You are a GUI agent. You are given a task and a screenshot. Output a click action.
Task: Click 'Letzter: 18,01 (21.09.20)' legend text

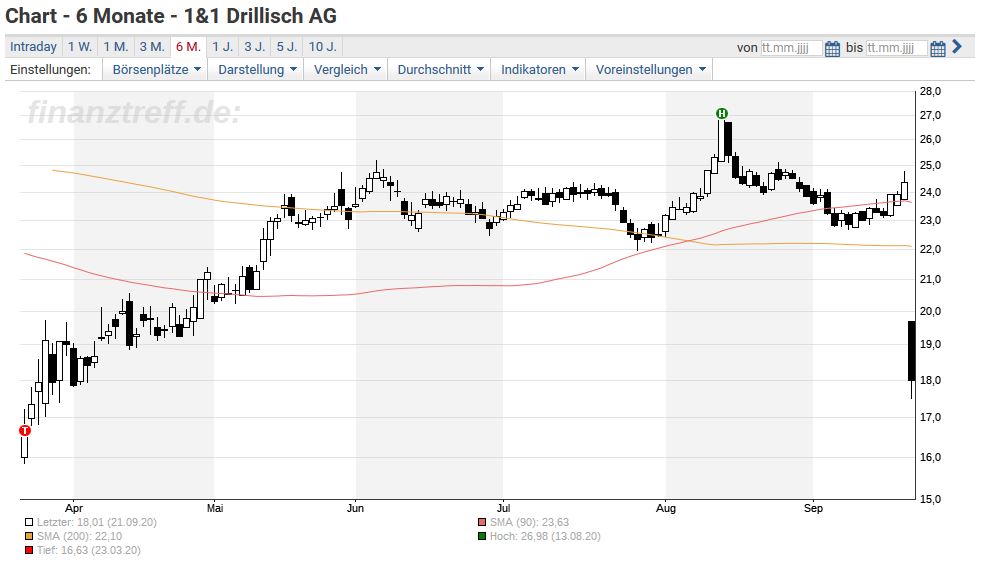point(97,522)
